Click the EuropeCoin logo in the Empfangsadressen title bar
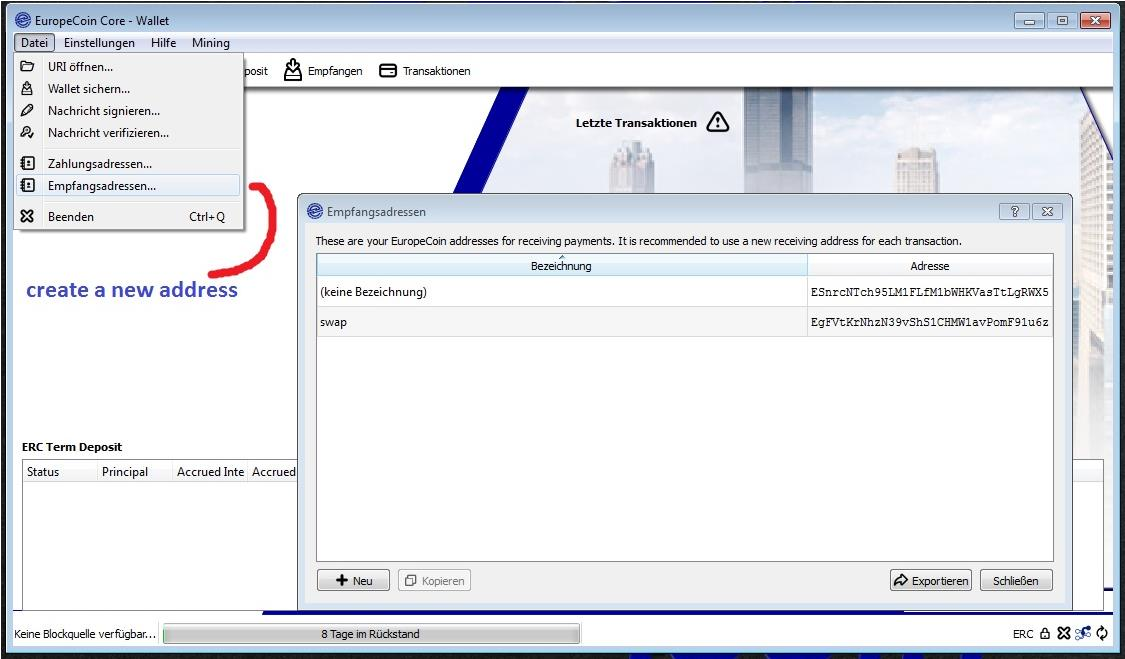 314,211
